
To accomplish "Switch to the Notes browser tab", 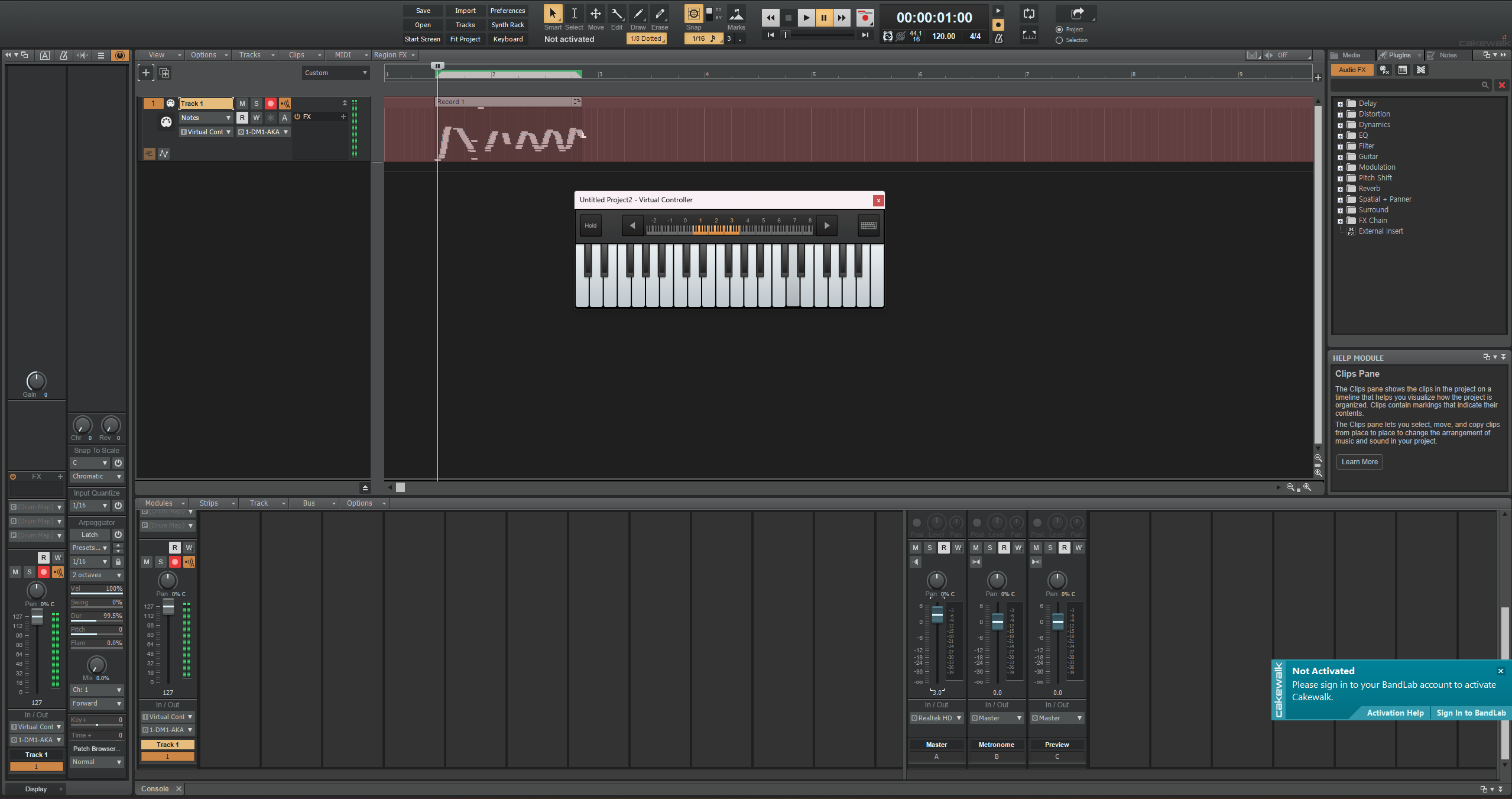I will tap(1448, 55).
